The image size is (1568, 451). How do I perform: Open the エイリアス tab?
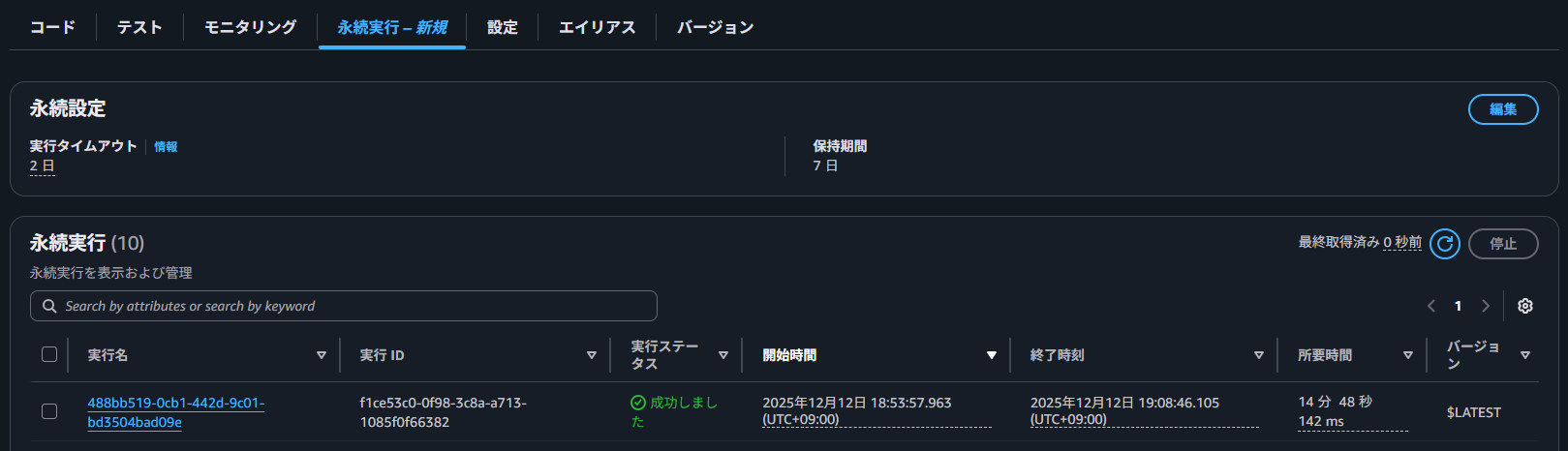coord(597,27)
